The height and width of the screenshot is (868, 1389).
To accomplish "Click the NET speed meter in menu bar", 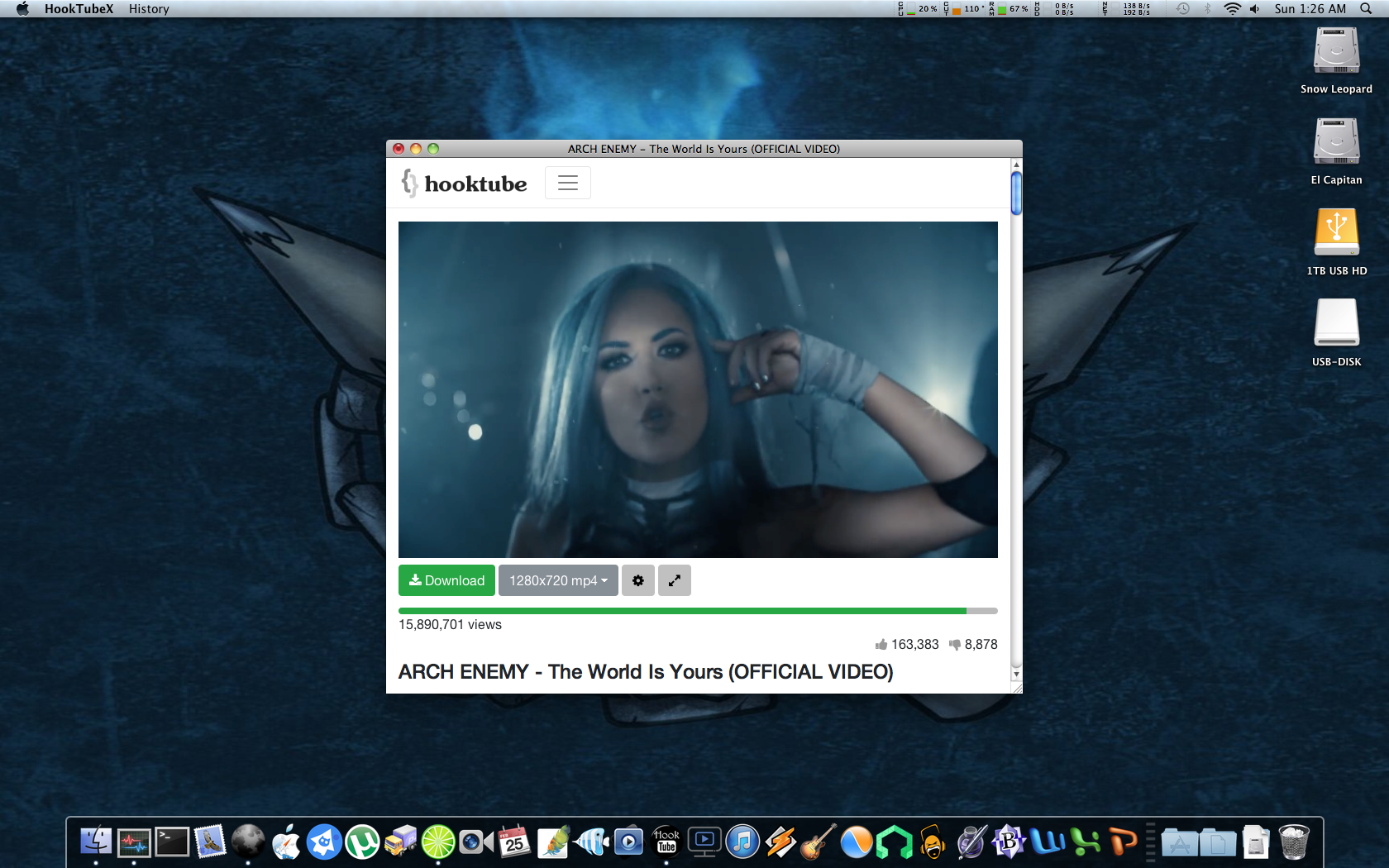I will coord(1125,9).
